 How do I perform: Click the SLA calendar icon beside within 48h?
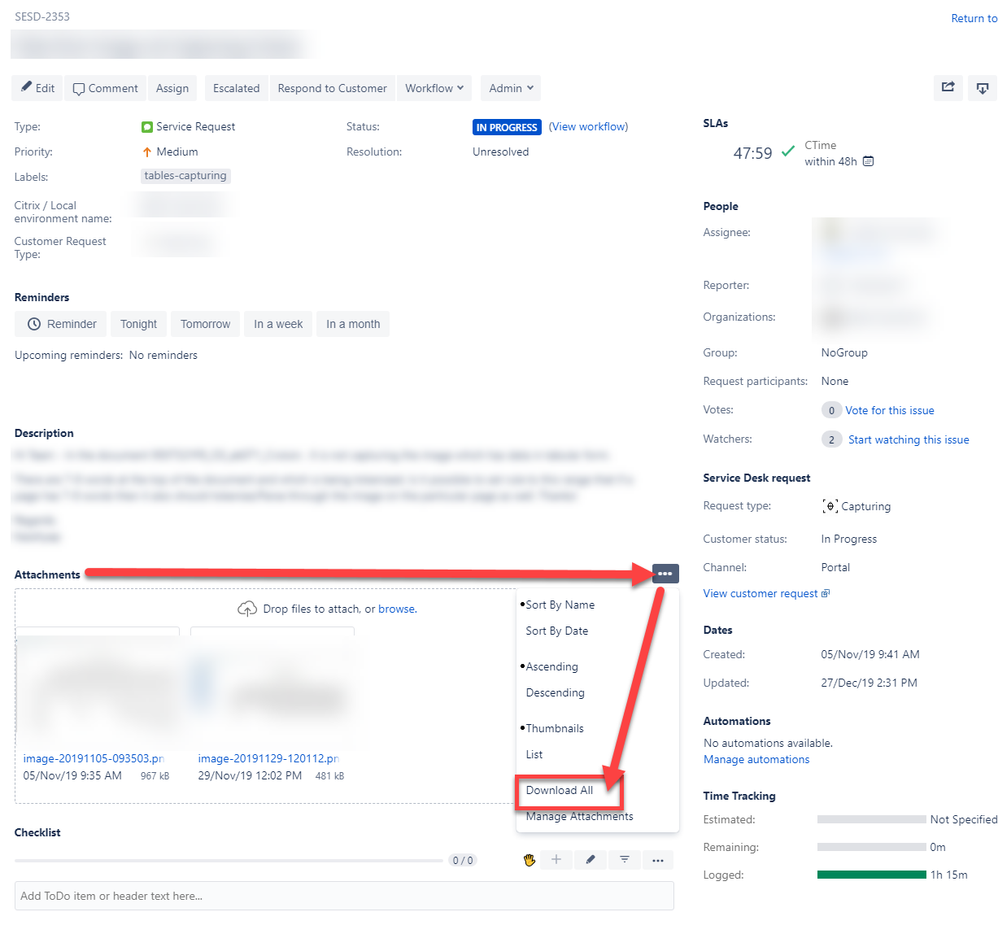coord(868,162)
